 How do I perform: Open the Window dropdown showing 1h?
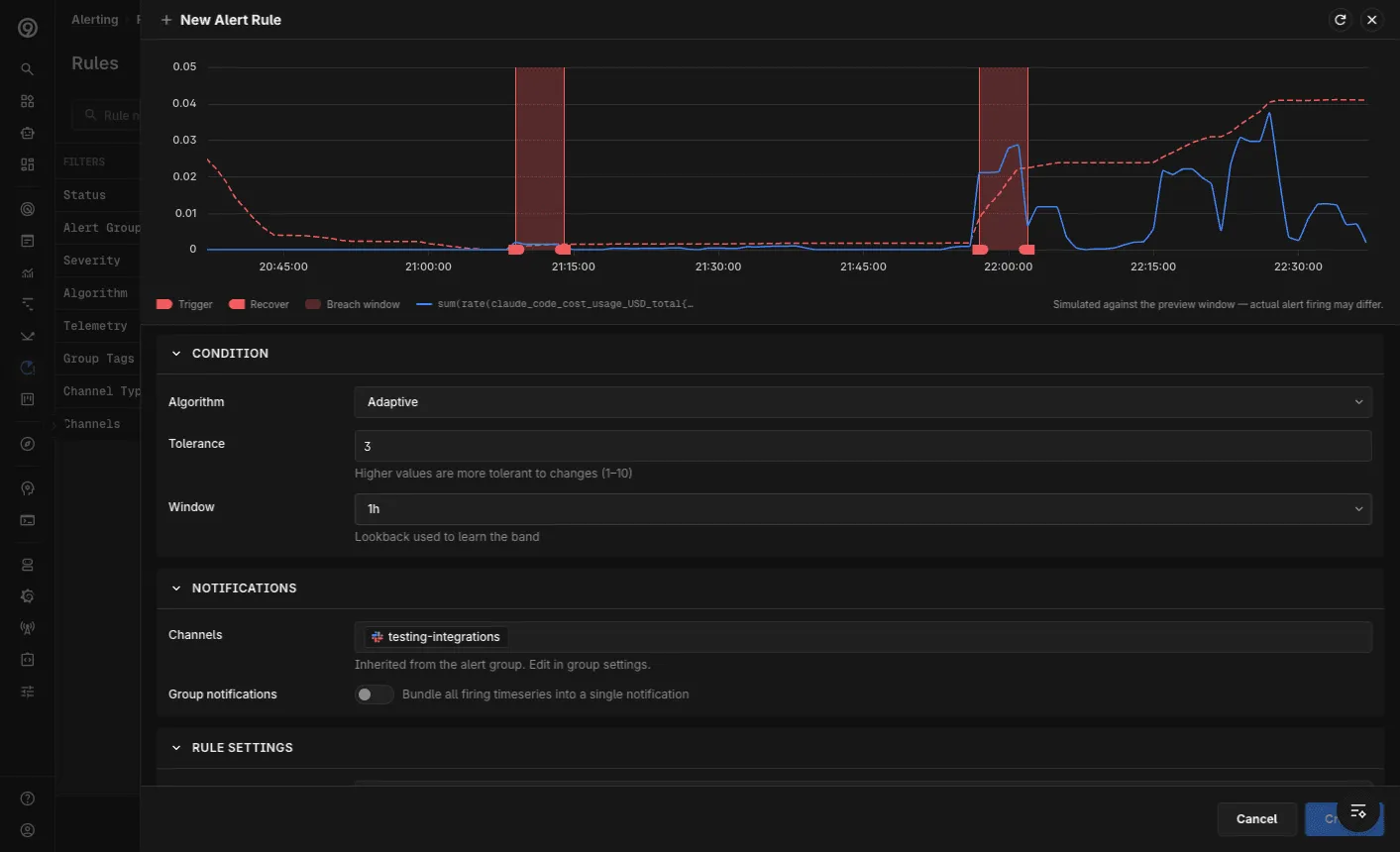863,509
